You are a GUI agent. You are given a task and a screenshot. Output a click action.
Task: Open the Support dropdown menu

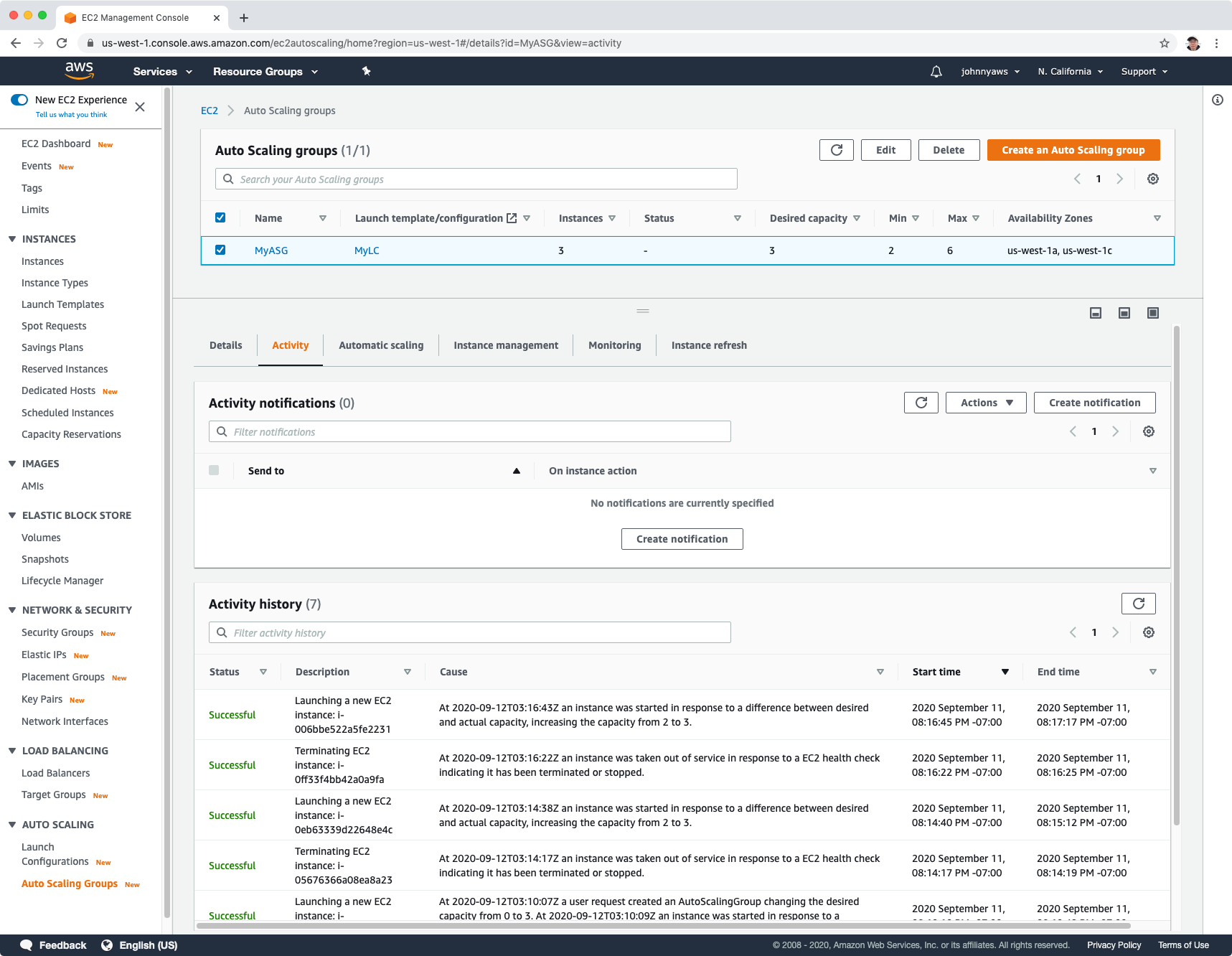click(1144, 72)
